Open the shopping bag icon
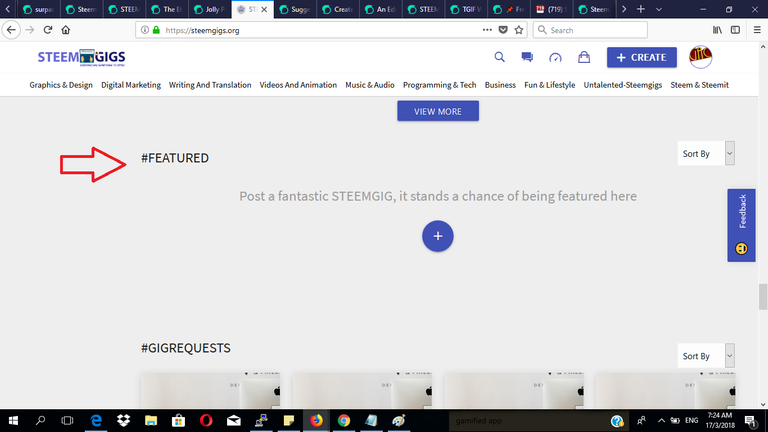Viewport: 768px width, 432px height. 584,57
